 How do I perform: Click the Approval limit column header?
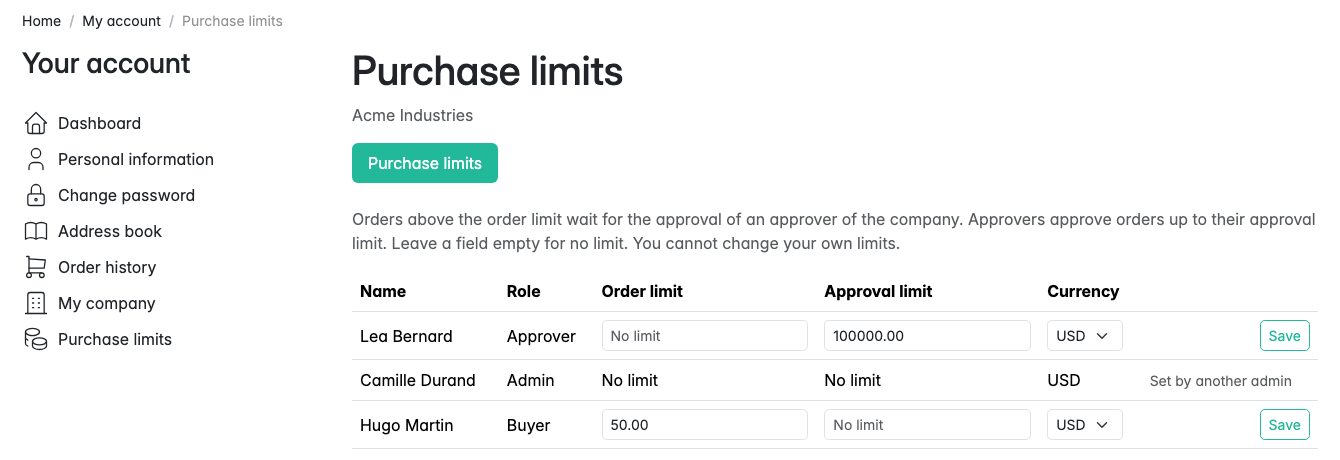point(878,292)
